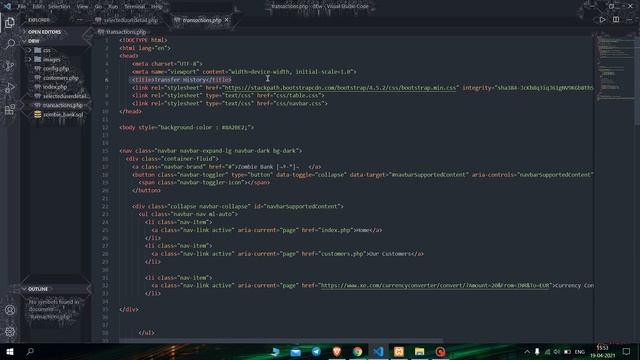Screen dimensions: 640x360
Task: Follow the stackpath bootstrapcdn CSS link
Action: click(x=340, y=87)
